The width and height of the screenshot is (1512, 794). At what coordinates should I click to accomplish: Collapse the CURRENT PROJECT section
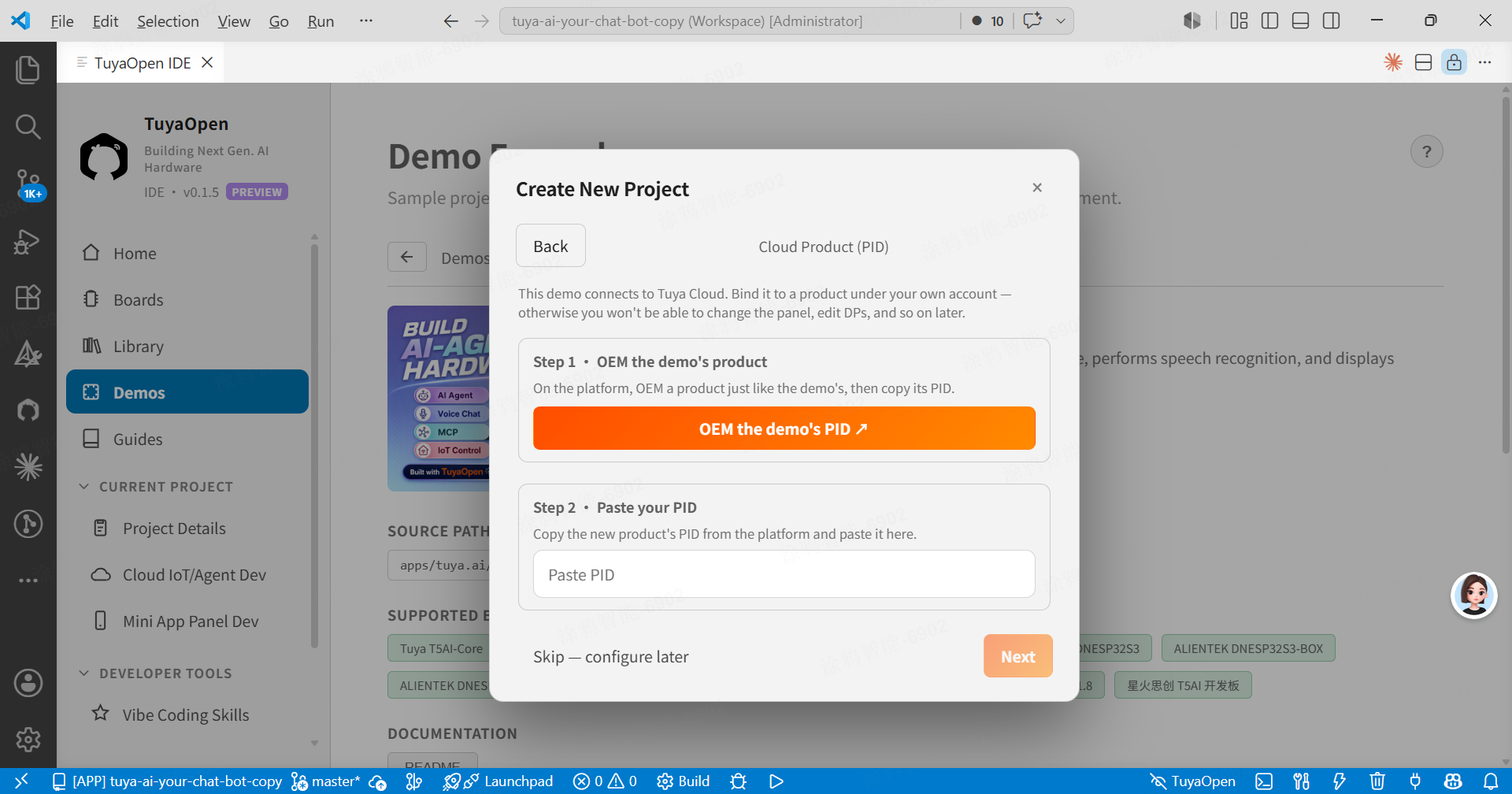[156, 487]
